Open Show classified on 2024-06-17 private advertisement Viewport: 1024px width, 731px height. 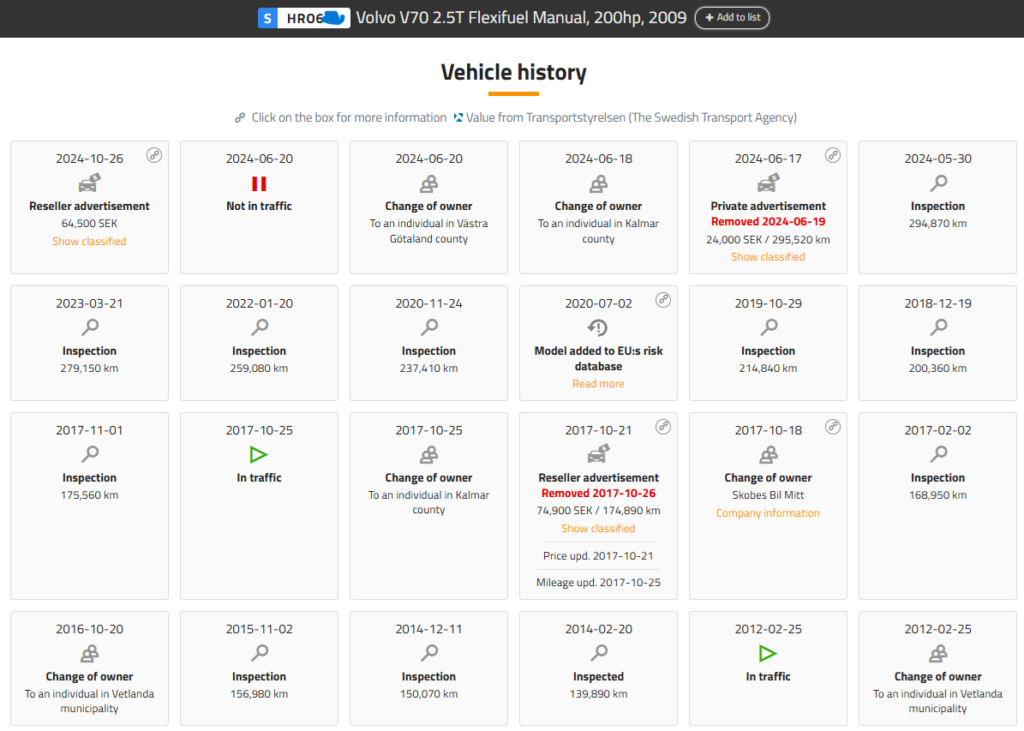pyautogui.click(x=767, y=257)
